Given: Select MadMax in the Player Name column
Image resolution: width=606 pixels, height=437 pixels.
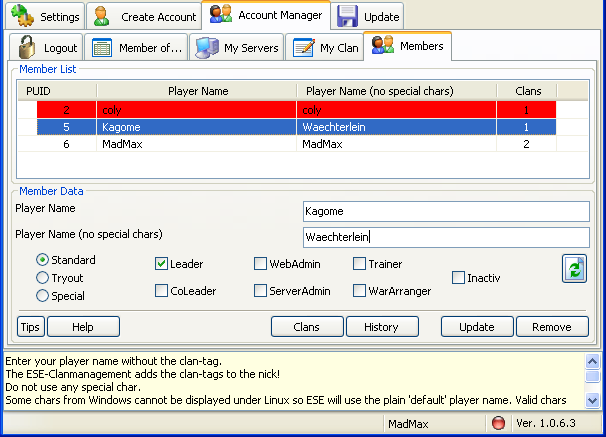Looking at the screenshot, I should pyautogui.click(x=197, y=144).
